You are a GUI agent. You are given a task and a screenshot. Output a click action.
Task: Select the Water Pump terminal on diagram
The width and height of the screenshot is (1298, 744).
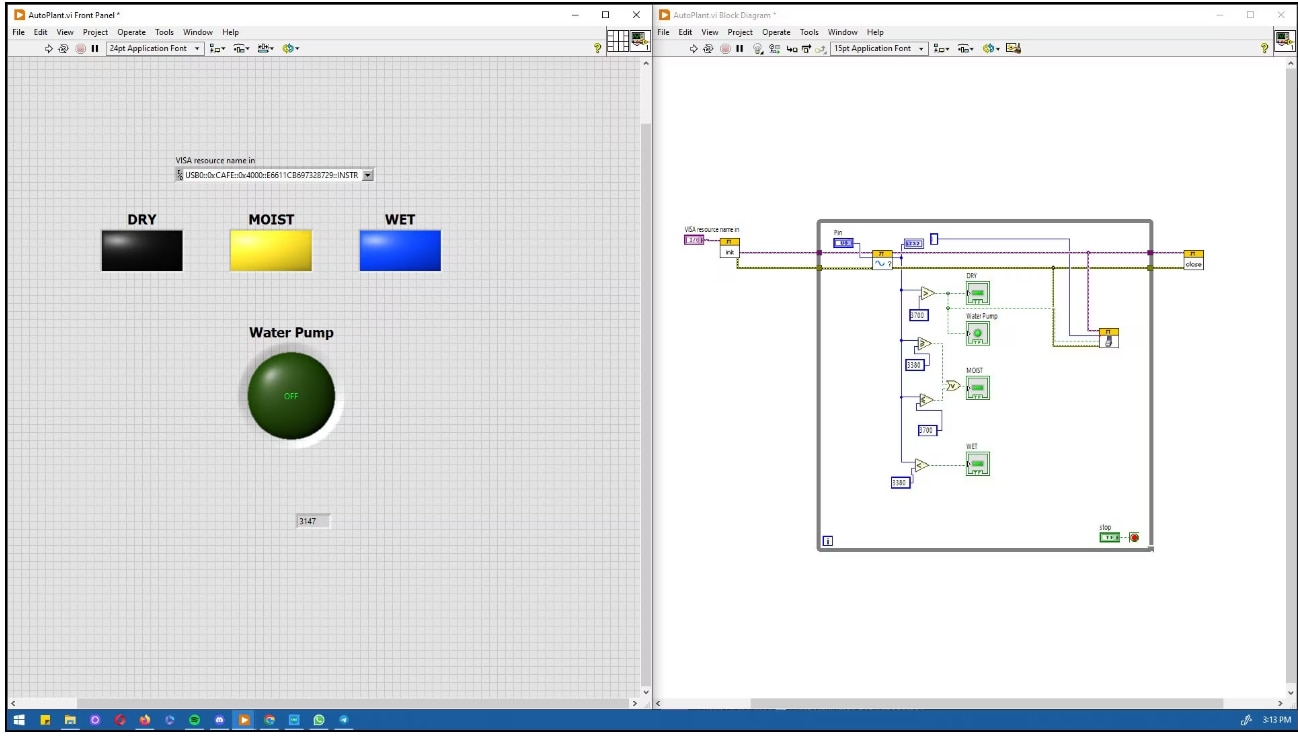click(977, 334)
